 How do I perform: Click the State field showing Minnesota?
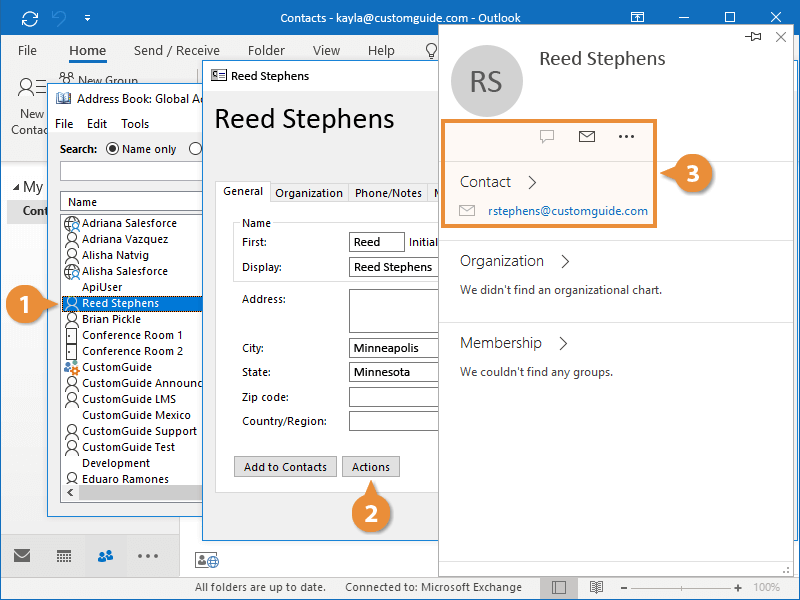click(393, 372)
